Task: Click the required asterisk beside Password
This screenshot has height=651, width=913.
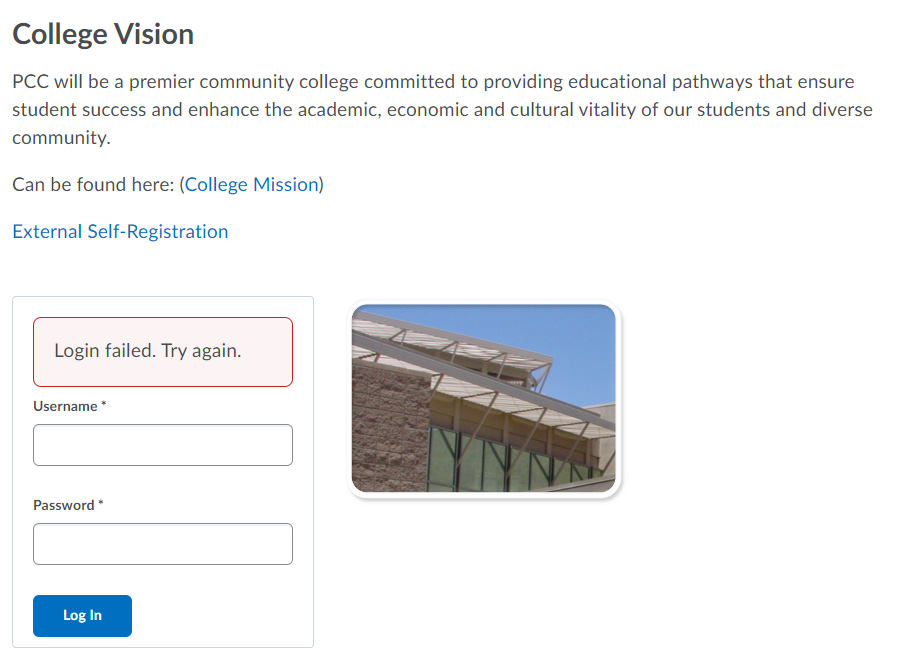Action: (100, 503)
